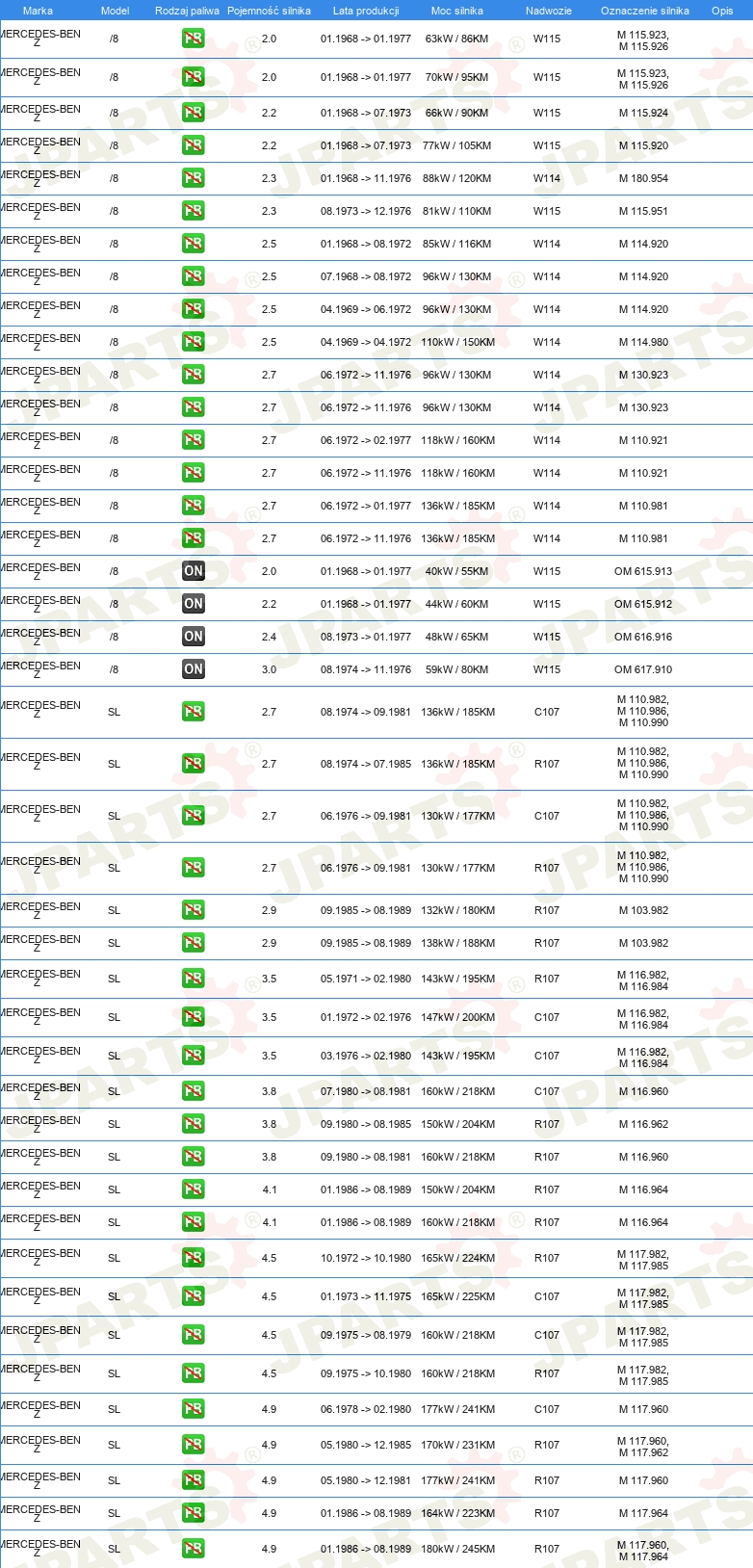Click the Rodzaj paliwa column header
Image resolution: width=753 pixels, height=1568 pixels.
(187, 11)
